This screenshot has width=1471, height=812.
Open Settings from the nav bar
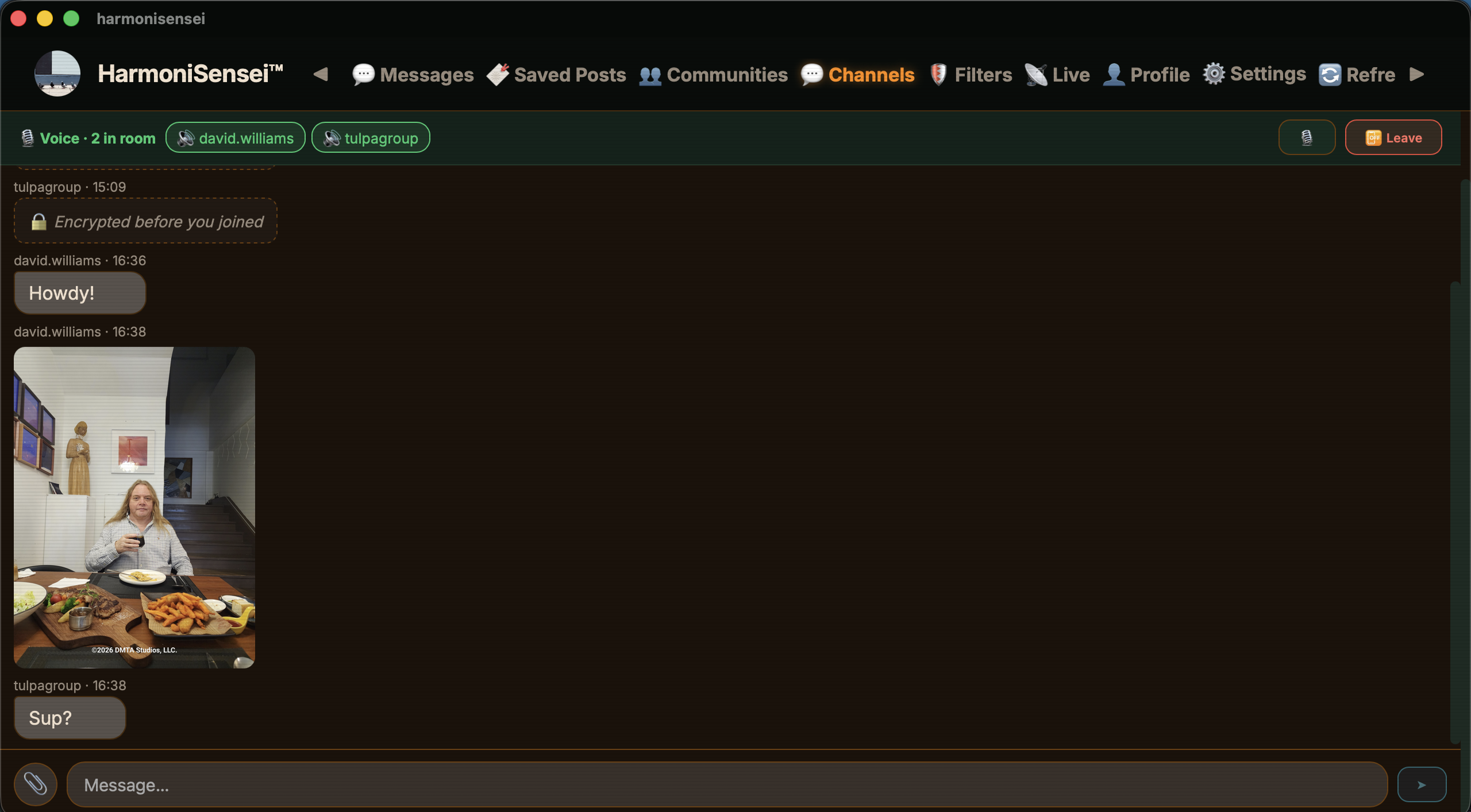1254,74
